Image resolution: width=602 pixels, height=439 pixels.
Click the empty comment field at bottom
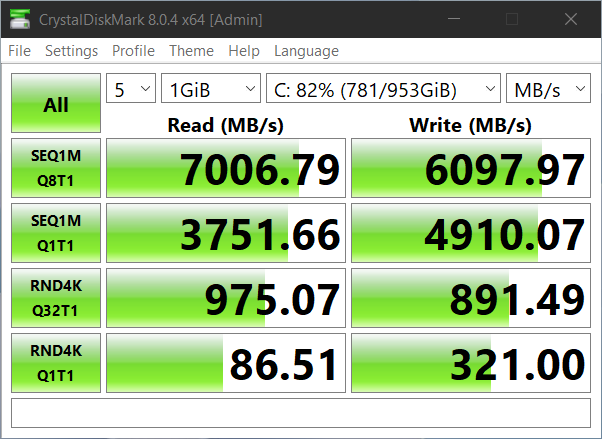[x=301, y=413]
